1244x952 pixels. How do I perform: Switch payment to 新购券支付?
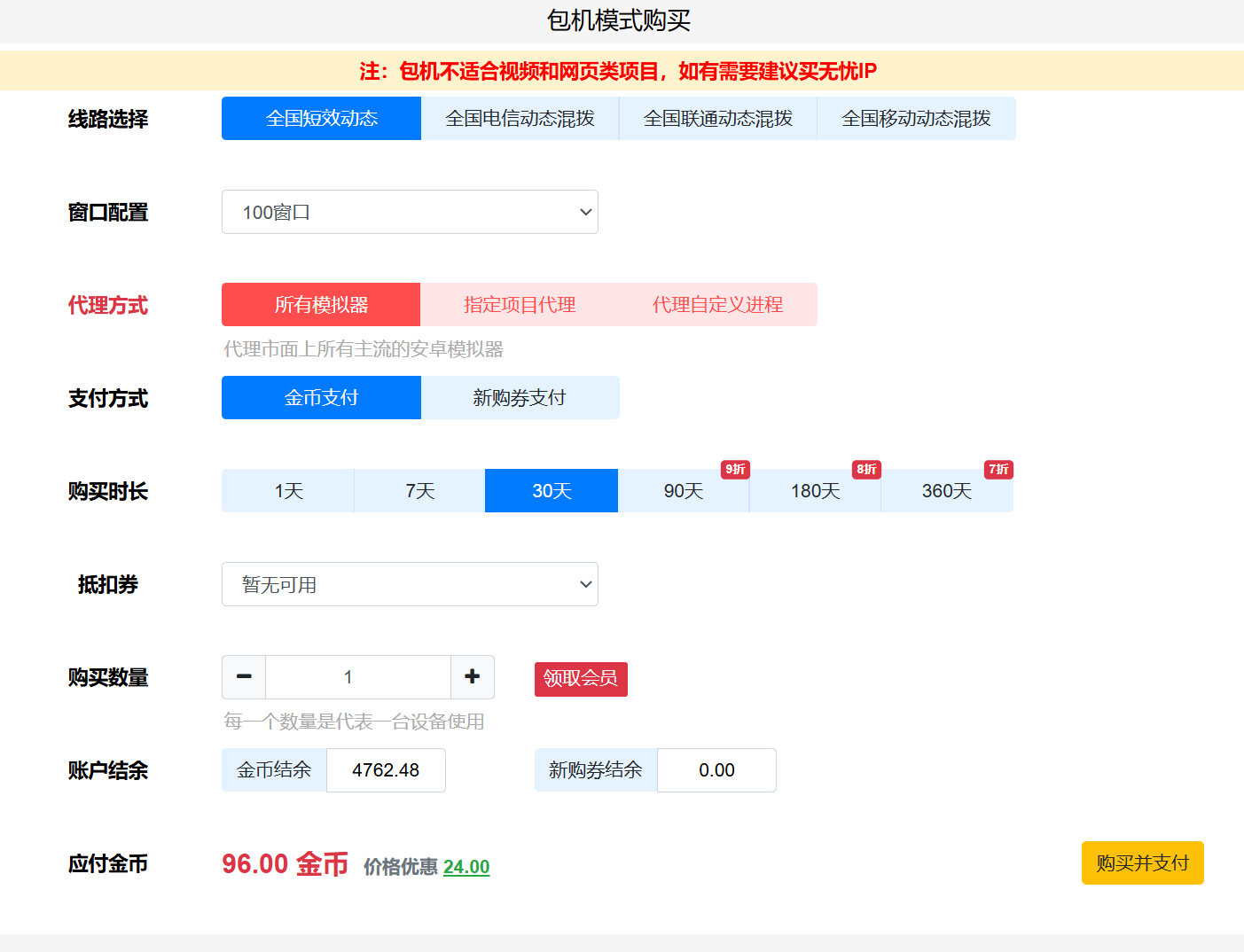coord(520,398)
